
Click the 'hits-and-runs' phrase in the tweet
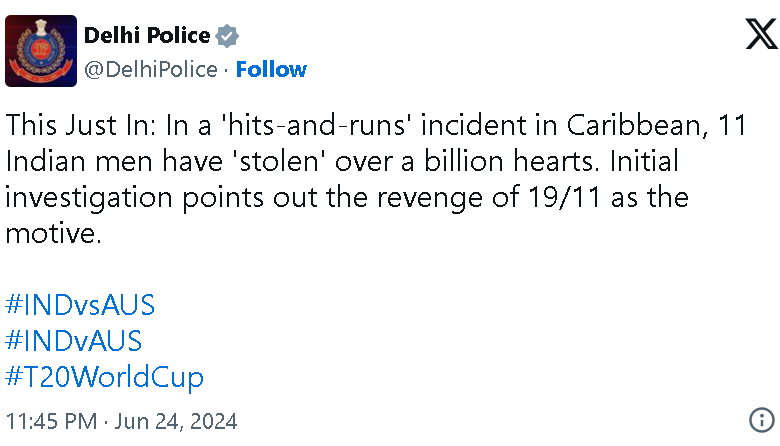(x=318, y=125)
